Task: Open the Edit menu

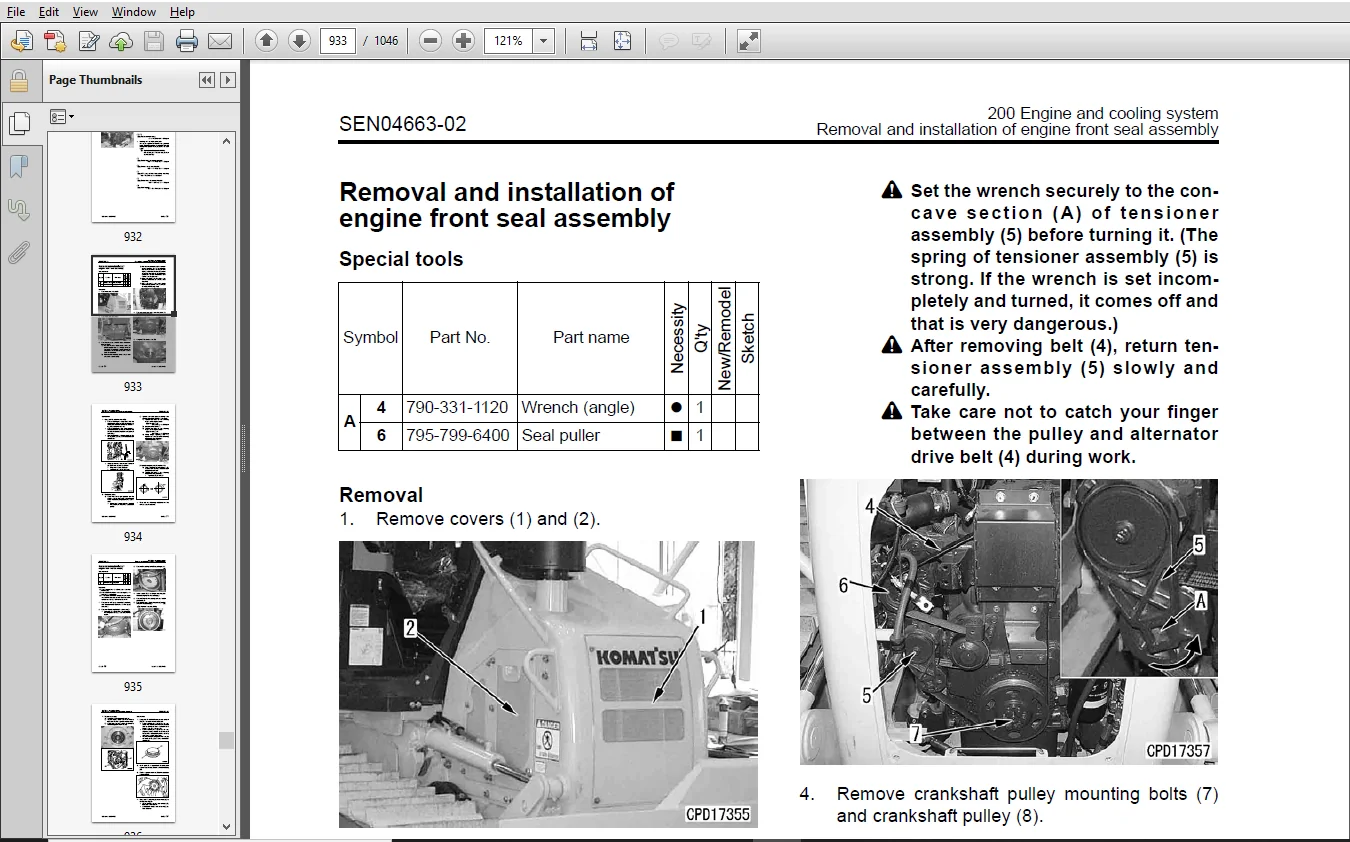Action: (x=48, y=12)
